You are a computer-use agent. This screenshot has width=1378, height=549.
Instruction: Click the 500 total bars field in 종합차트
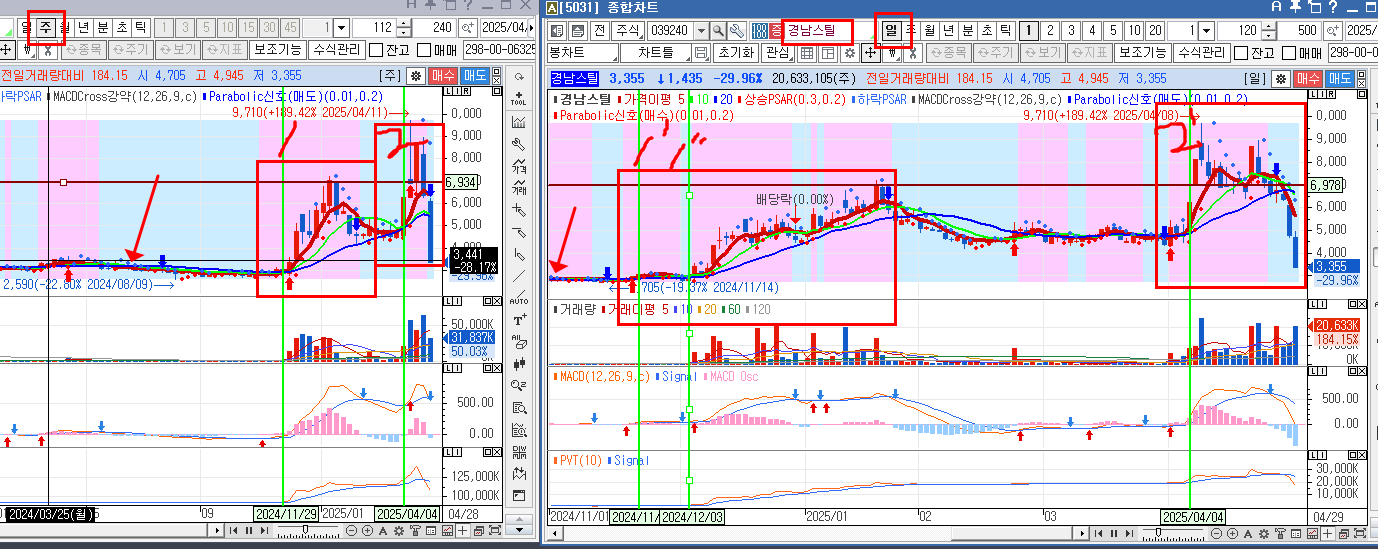tap(1299, 30)
